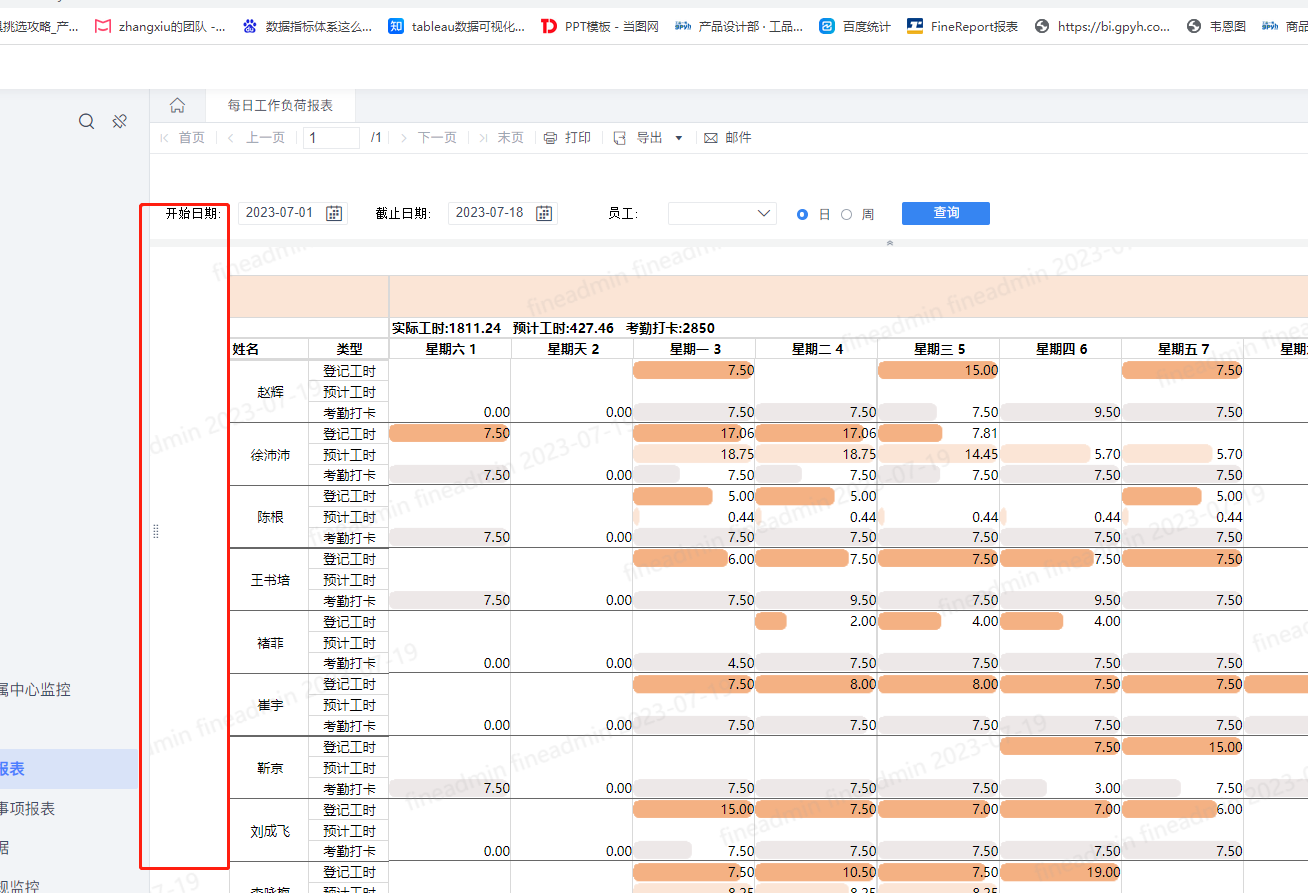Go to 下一页 next page
1308x893 pixels.
[428, 138]
